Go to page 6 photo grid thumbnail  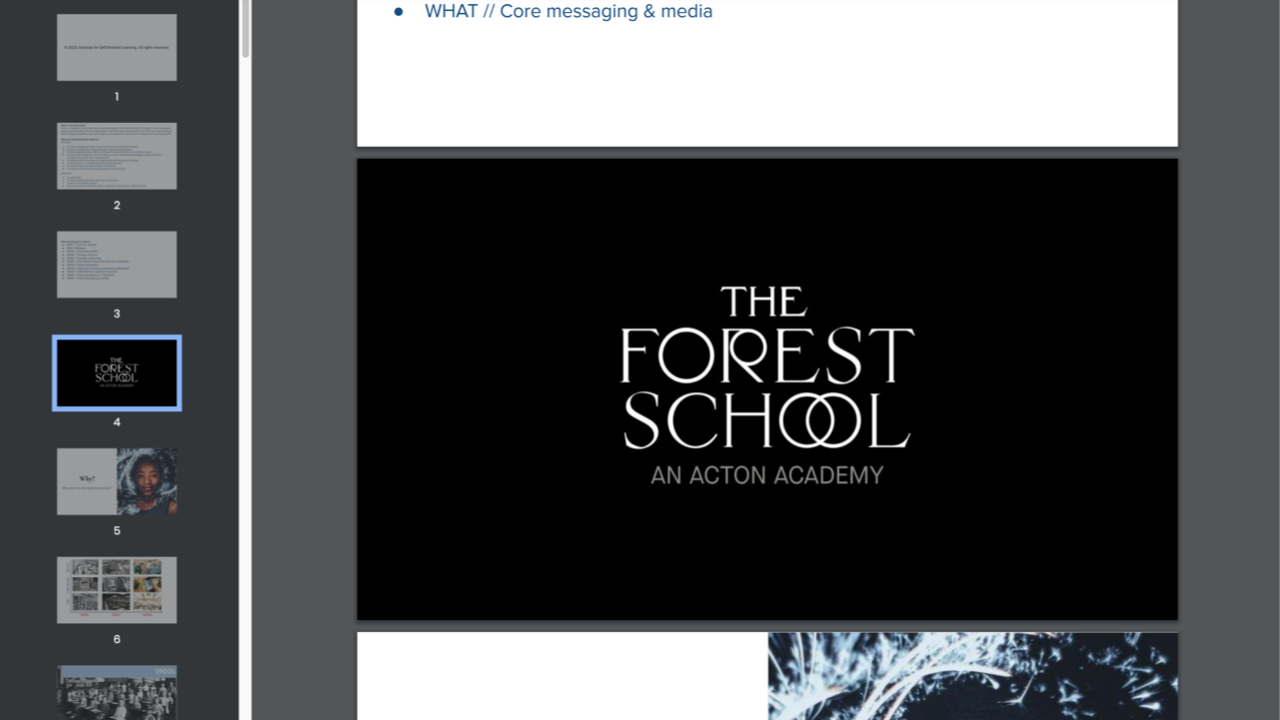coord(117,590)
